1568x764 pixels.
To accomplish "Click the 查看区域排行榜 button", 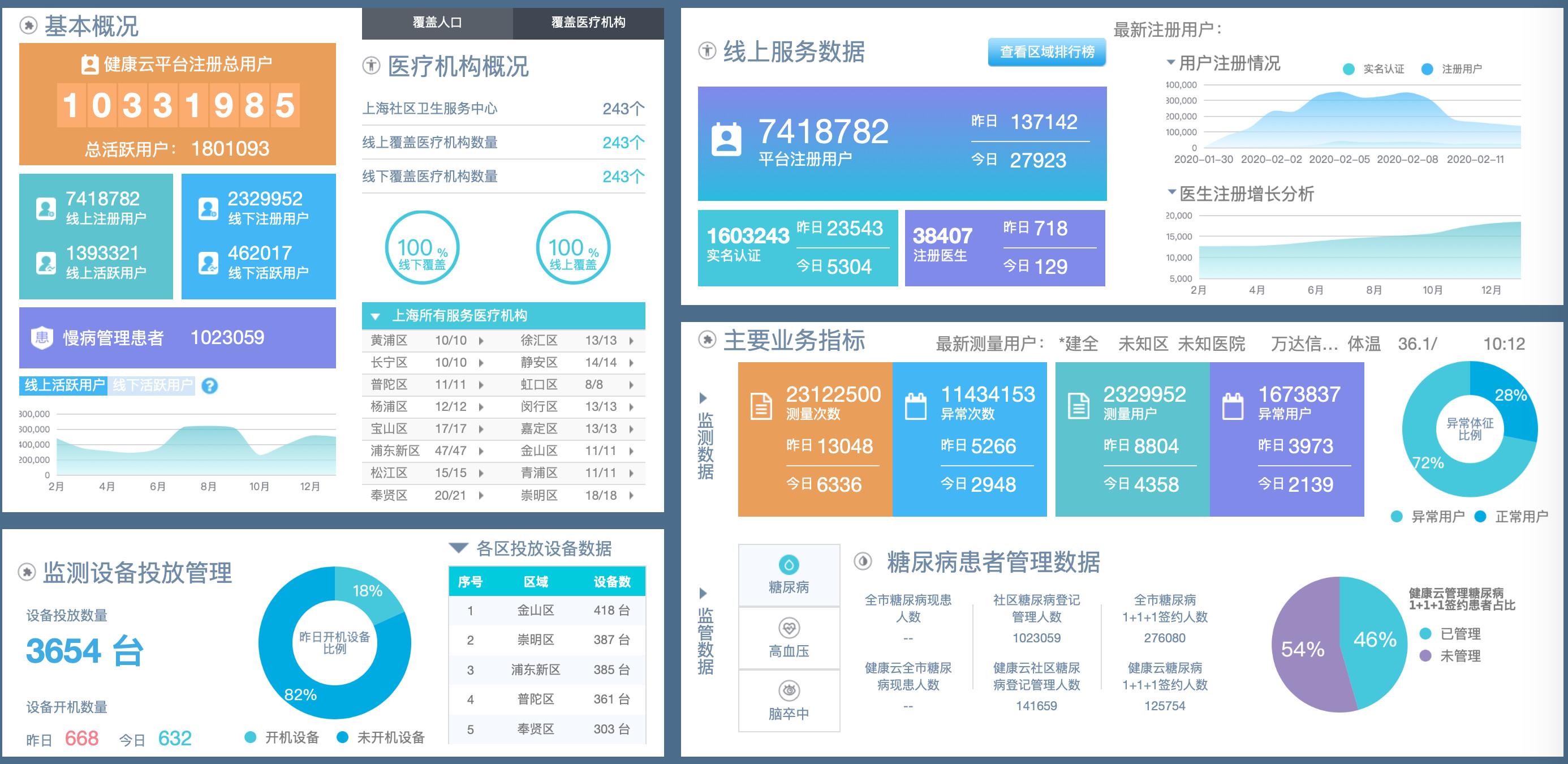I will pyautogui.click(x=1047, y=51).
